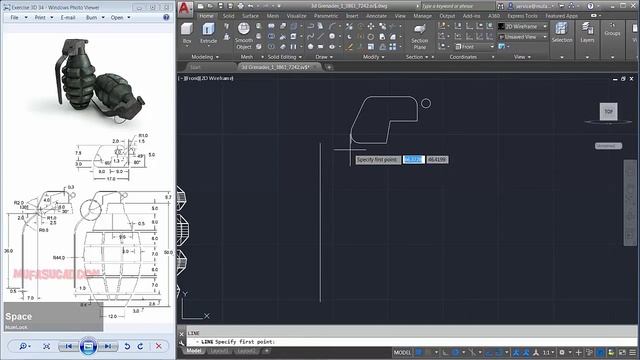Toggle grid display in status bar

pyautogui.click(x=419, y=352)
